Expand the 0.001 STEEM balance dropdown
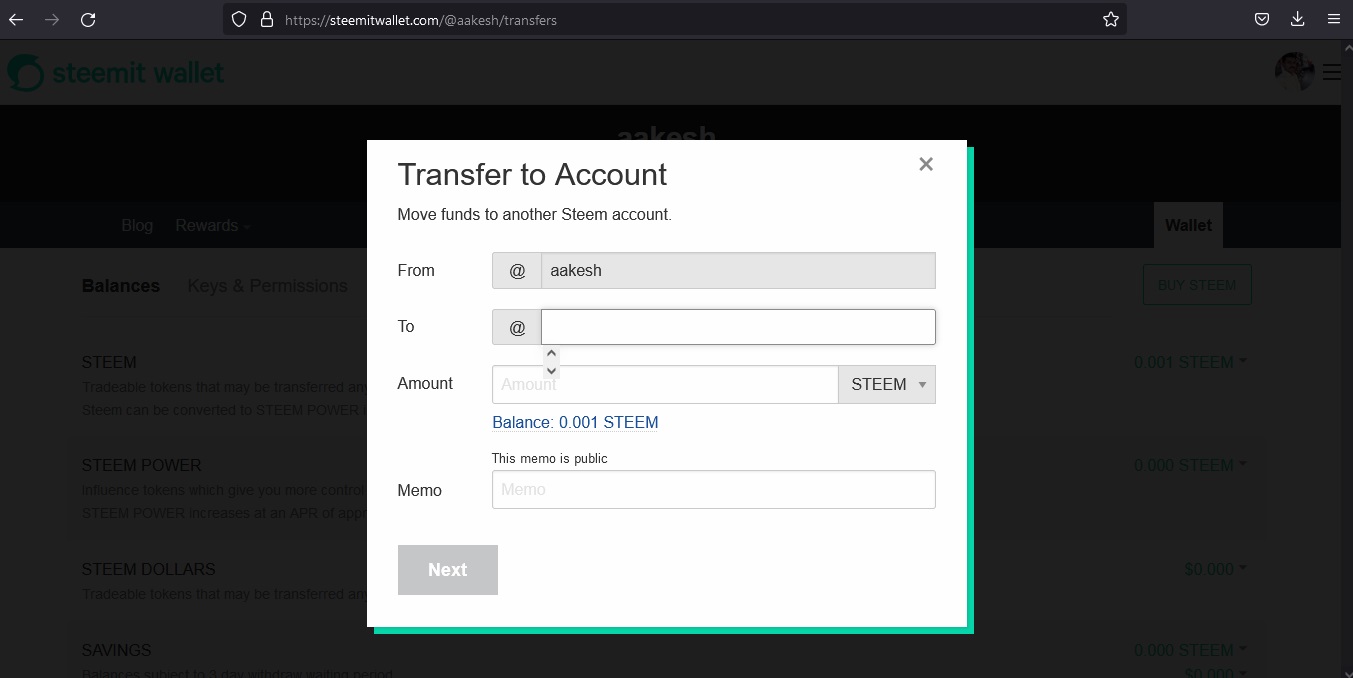This screenshot has height=678, width=1353. [1190, 362]
